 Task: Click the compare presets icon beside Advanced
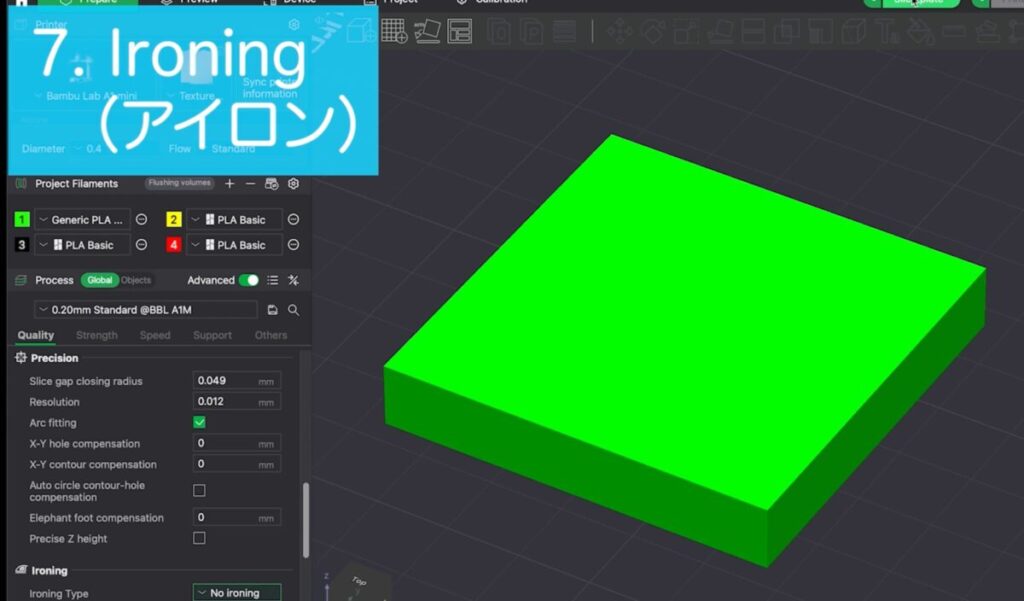293,280
